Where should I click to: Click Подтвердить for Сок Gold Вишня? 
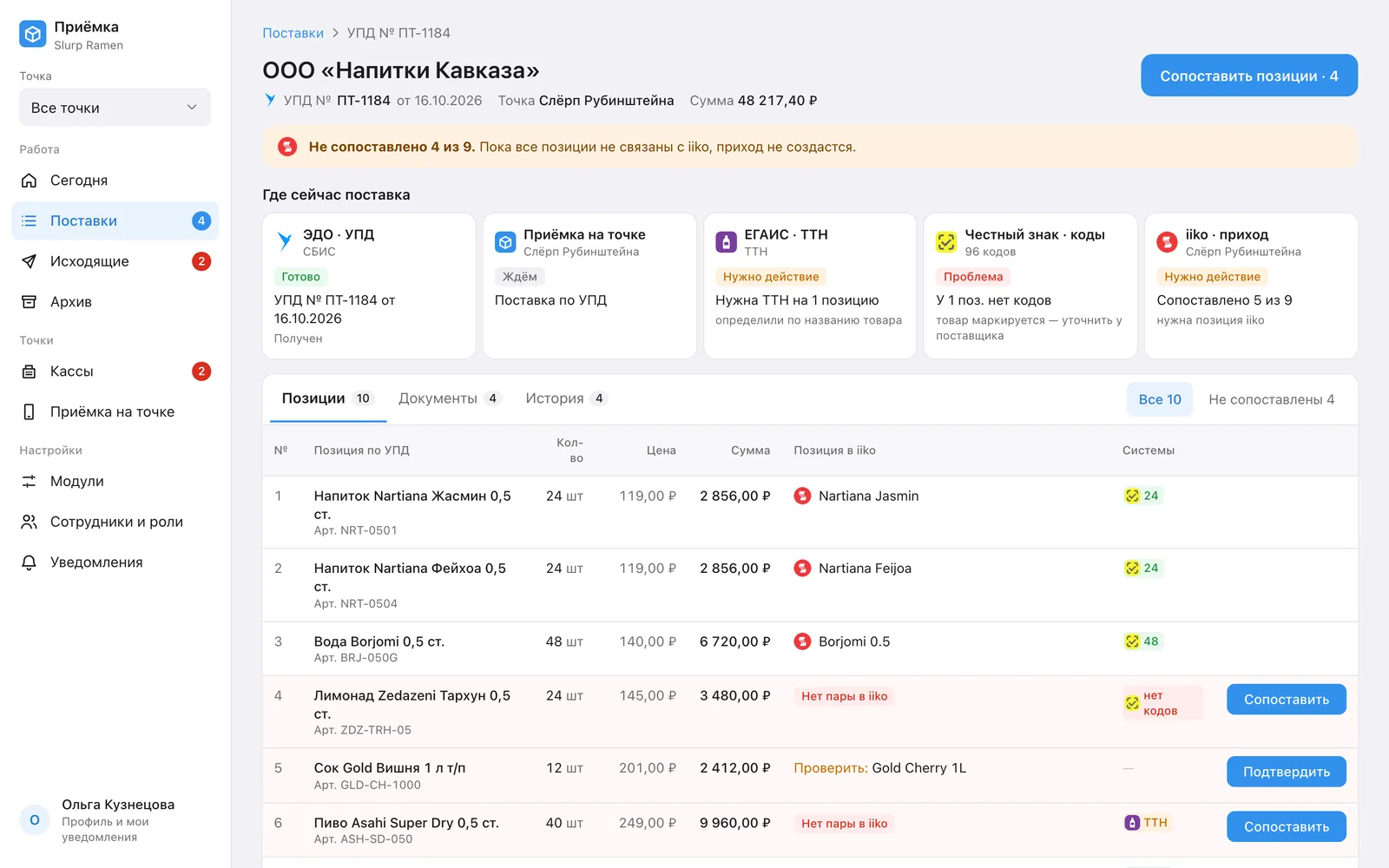[x=1287, y=772]
